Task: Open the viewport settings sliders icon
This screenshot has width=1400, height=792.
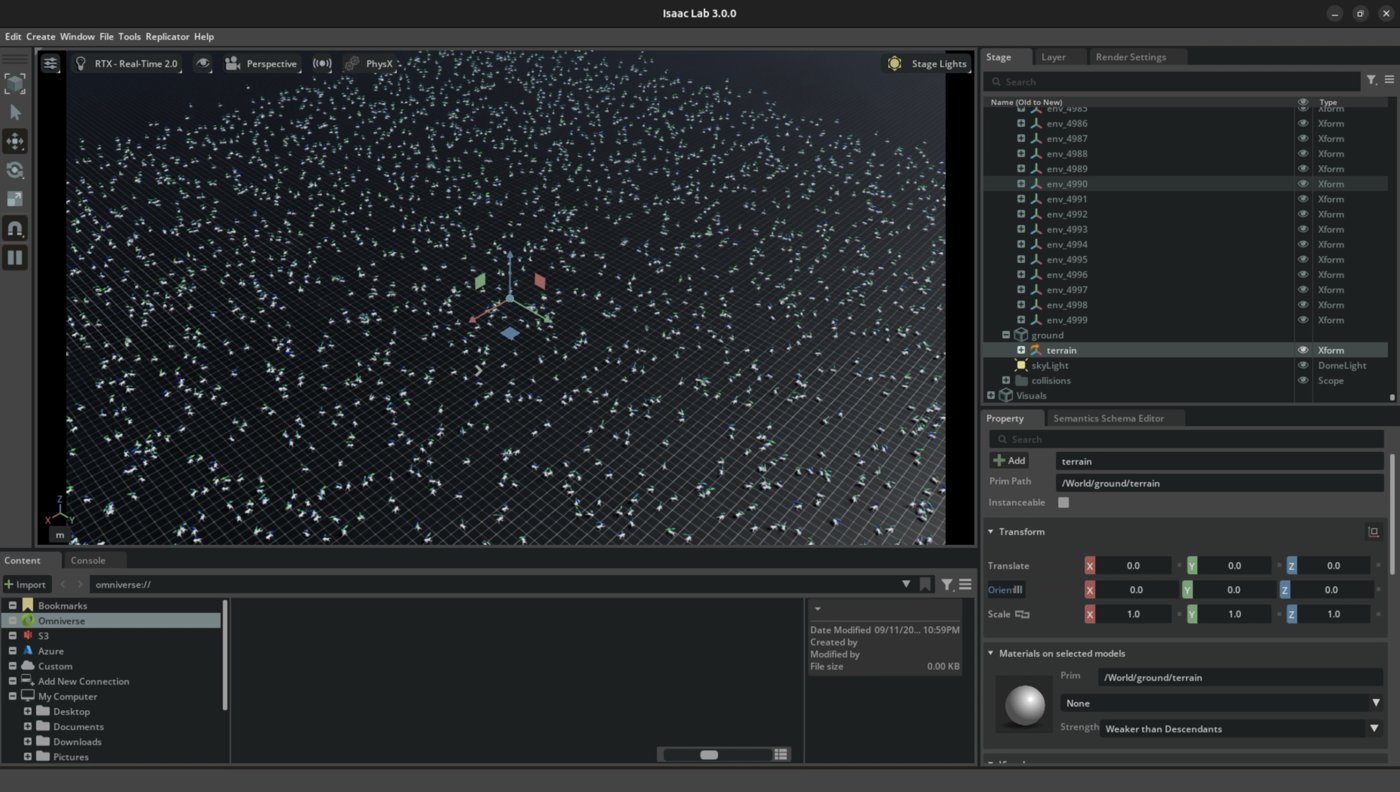Action: click(50, 63)
